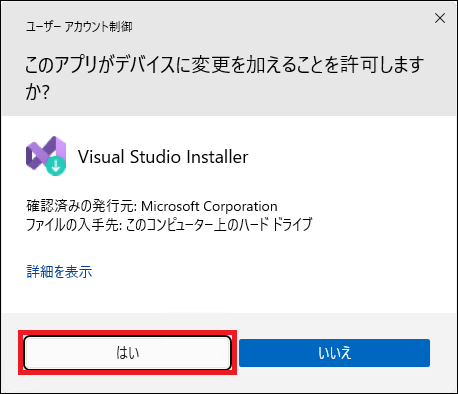Click the このアプリがデバイスに変更を question heading

(x=224, y=78)
